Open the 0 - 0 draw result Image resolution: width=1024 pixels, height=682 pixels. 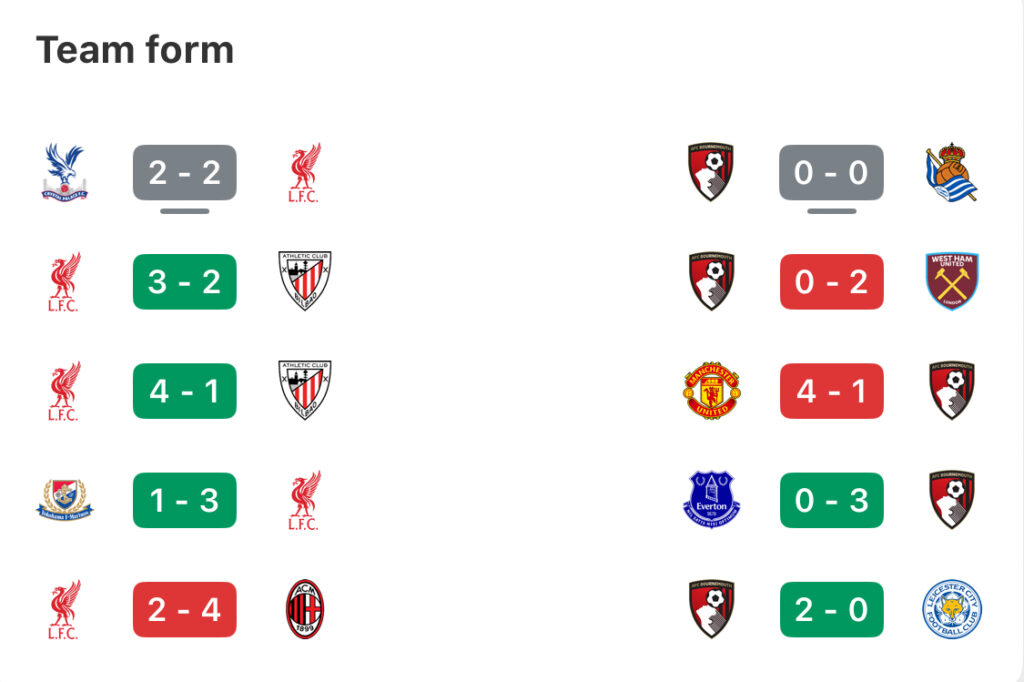[x=831, y=172]
